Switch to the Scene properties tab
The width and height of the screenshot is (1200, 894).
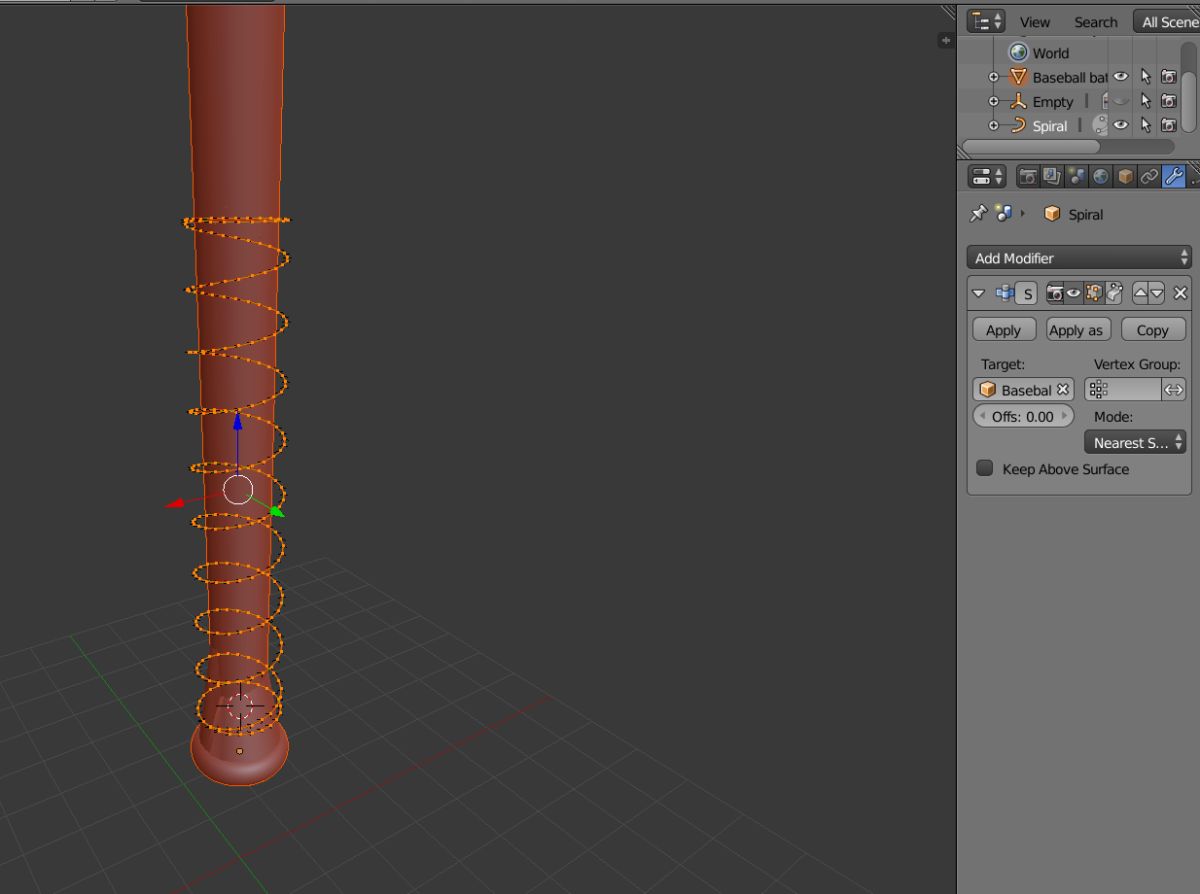click(x=1076, y=177)
